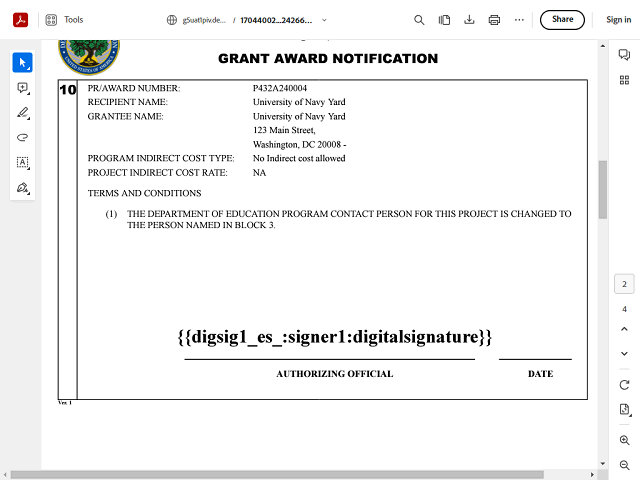Click the DATE label

coord(540,374)
